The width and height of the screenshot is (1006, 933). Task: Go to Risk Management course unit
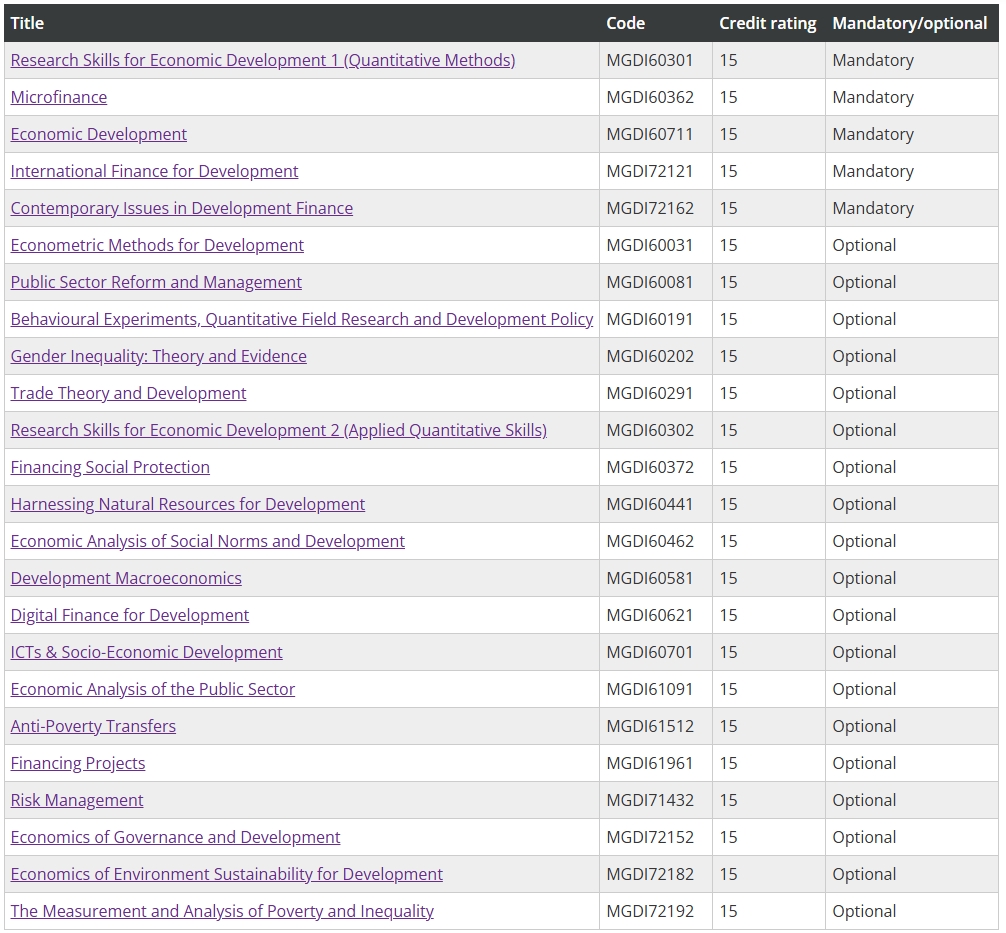[x=77, y=800]
